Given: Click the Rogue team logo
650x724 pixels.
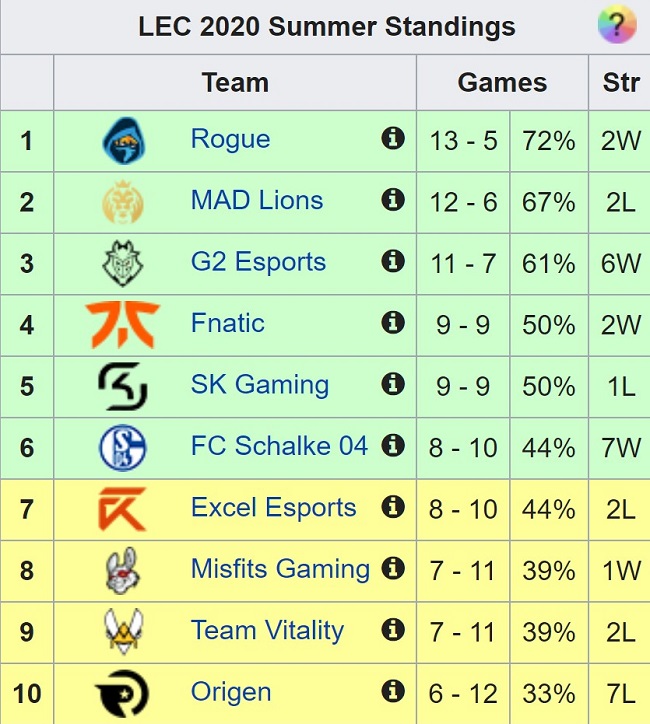Looking at the screenshot, I should (x=123, y=141).
